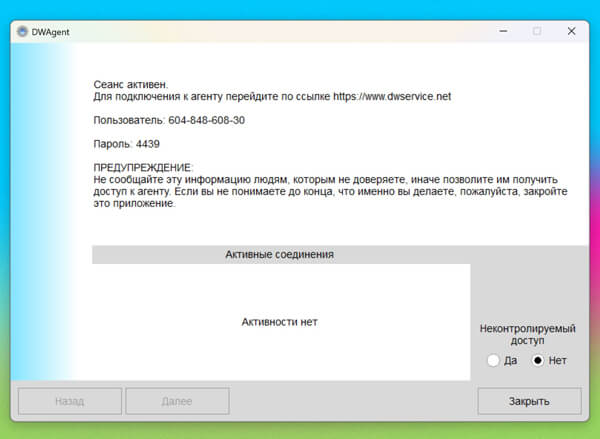Image resolution: width=600 pixels, height=439 pixels.
Task: Click the 'Сеанс активен' status text
Action: click(130, 85)
